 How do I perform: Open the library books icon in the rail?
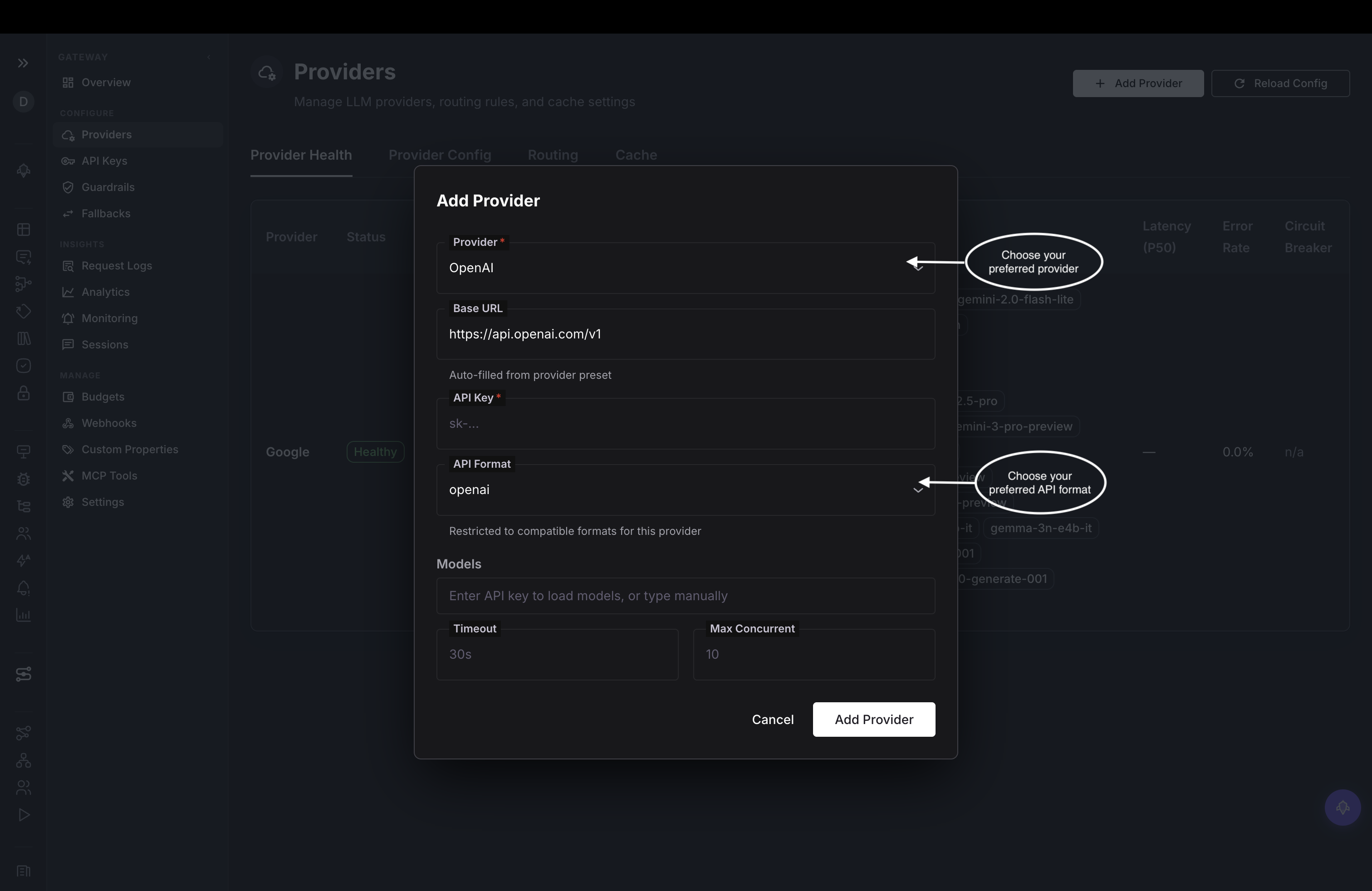click(23, 338)
